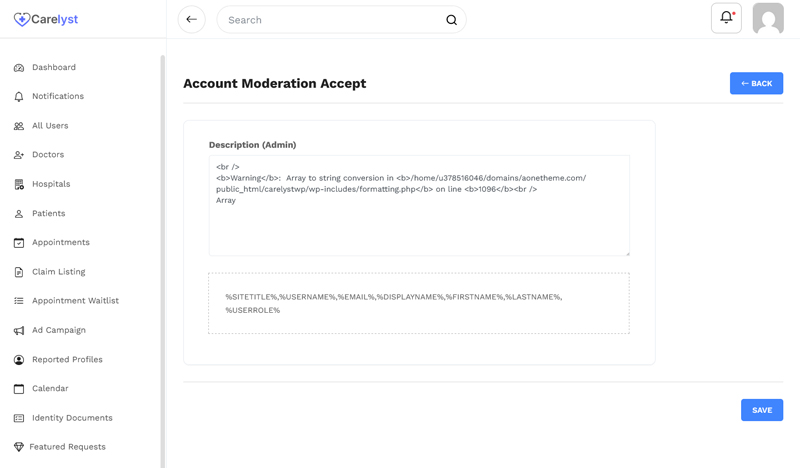The width and height of the screenshot is (800, 468).
Task: Go to Doctors menu item
Action: pos(48,155)
